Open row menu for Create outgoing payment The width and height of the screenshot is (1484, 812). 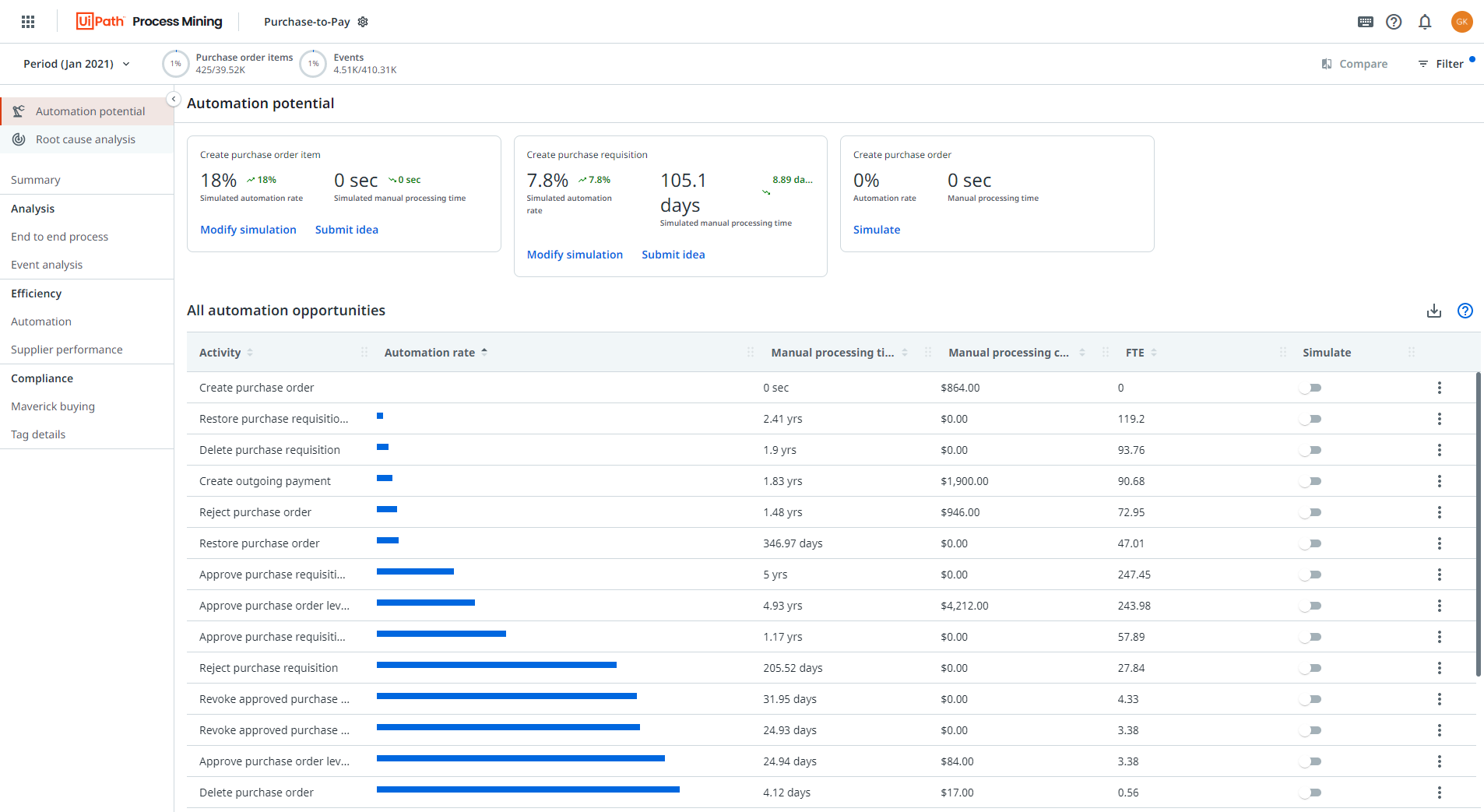(1440, 481)
